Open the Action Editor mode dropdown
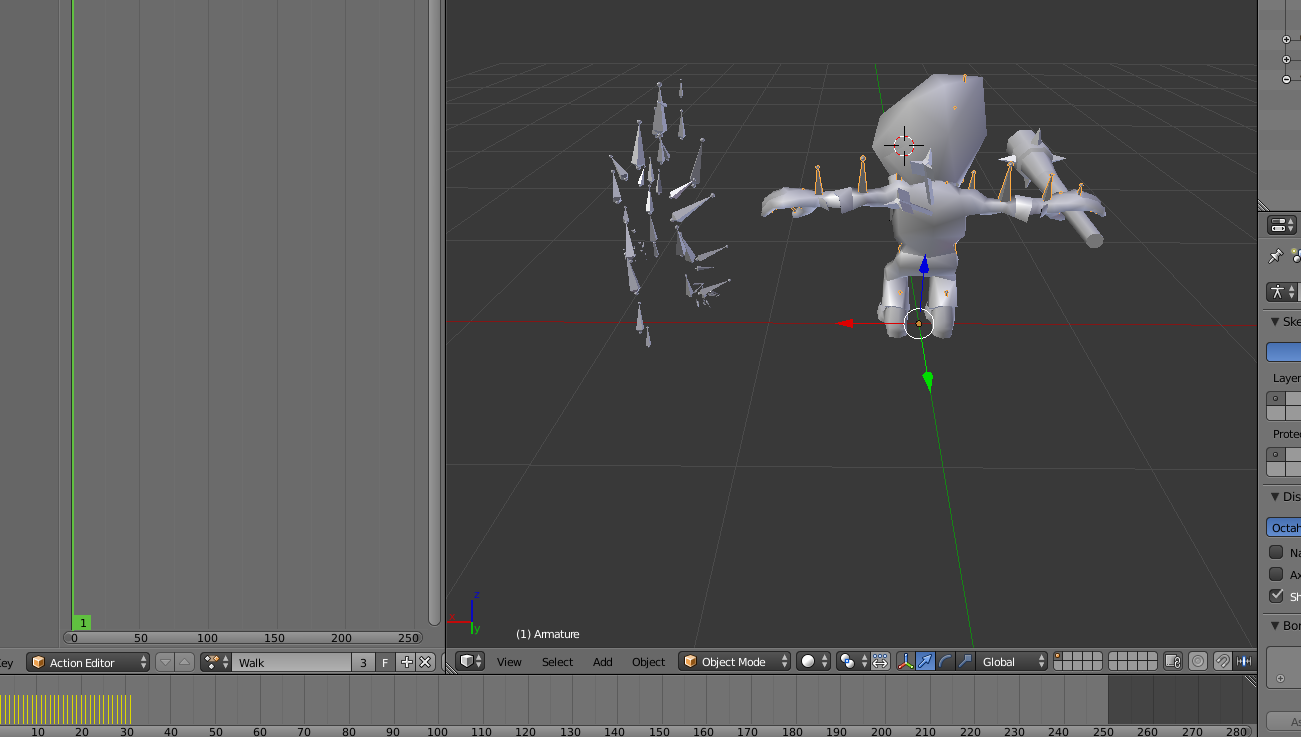This screenshot has height=737, width=1301. (x=88, y=662)
